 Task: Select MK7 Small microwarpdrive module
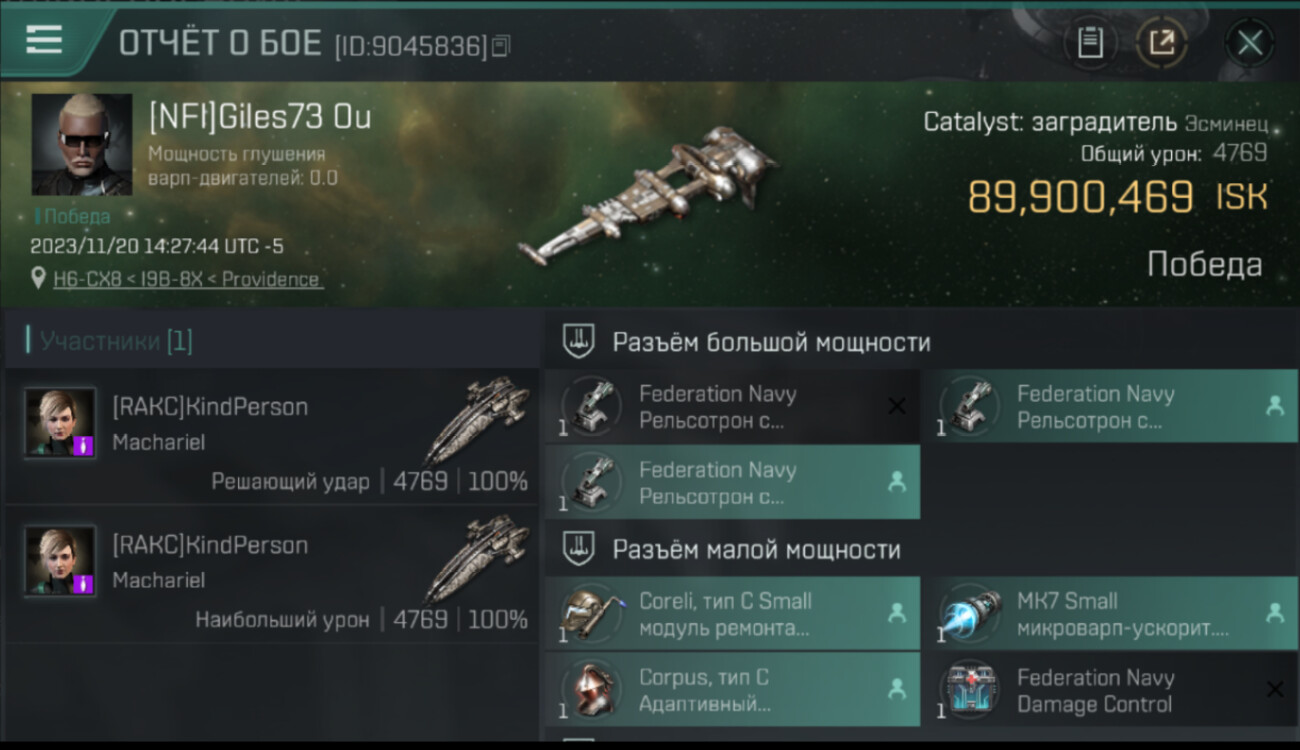pyautogui.click(x=1110, y=614)
